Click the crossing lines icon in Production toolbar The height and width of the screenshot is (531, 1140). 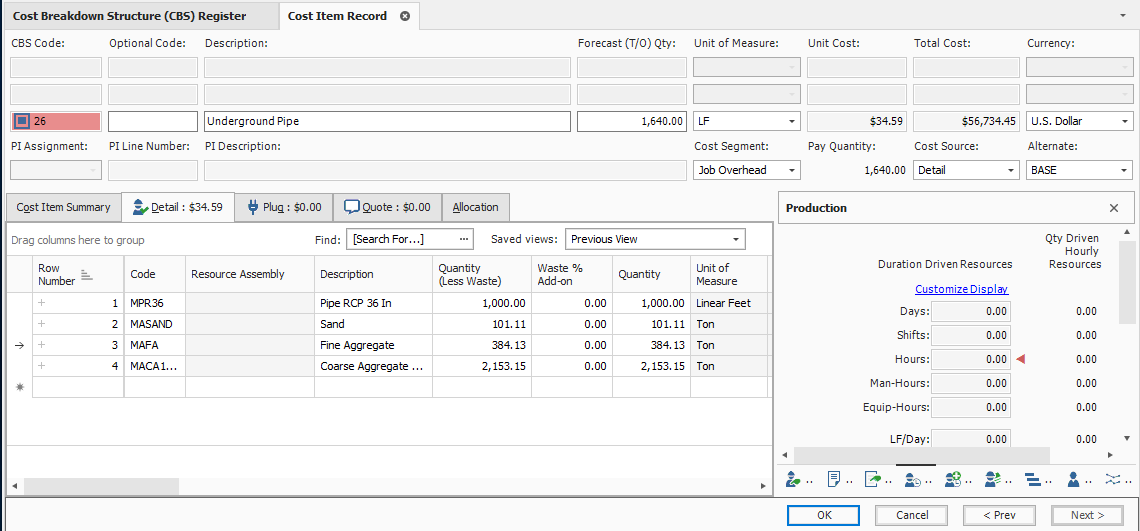click(x=1113, y=479)
